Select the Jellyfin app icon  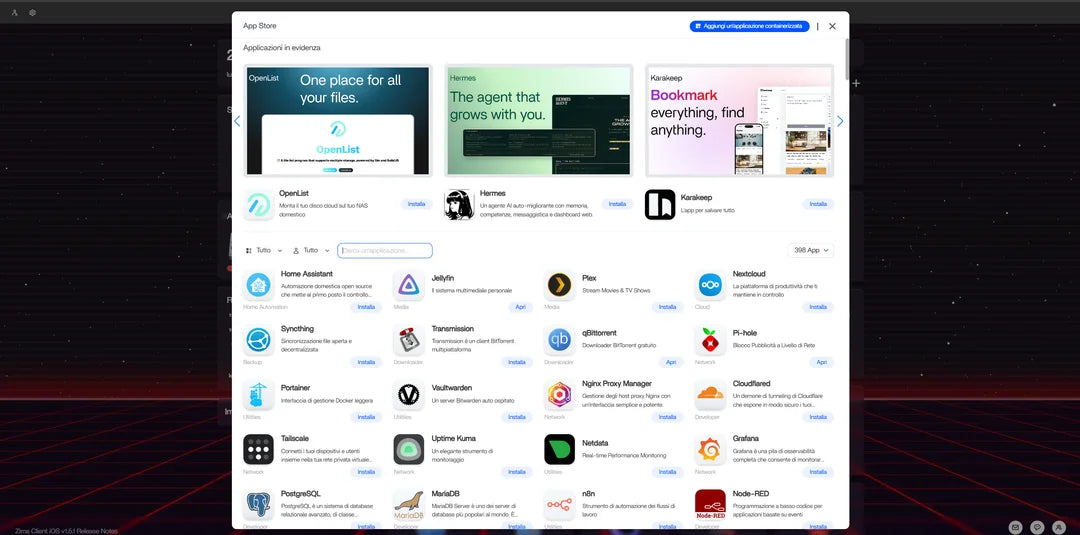(x=408, y=285)
